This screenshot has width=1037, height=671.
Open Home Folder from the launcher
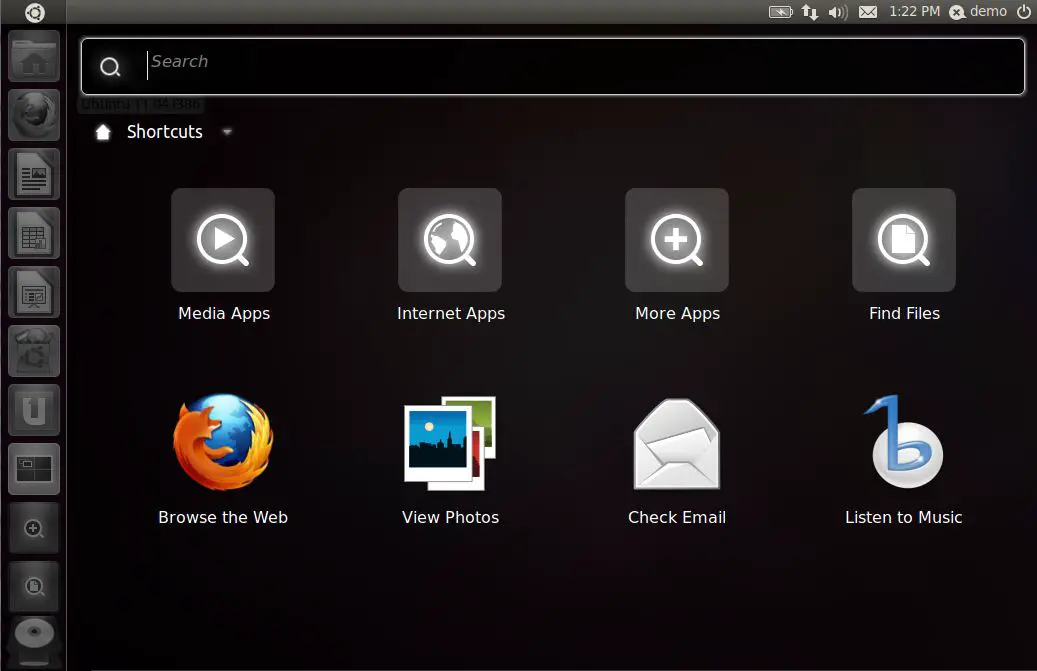(x=34, y=57)
